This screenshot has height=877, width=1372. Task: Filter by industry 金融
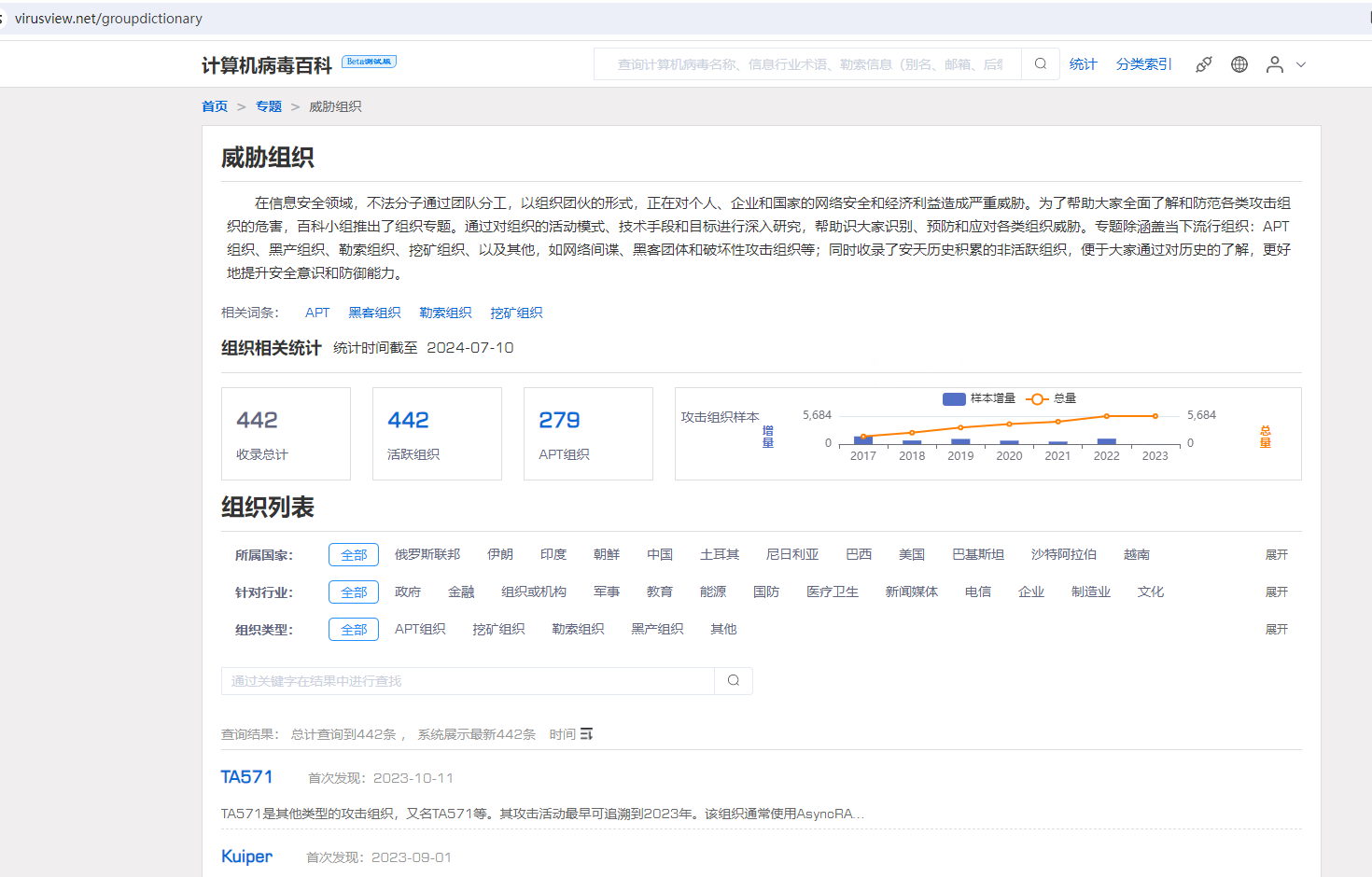coord(461,592)
